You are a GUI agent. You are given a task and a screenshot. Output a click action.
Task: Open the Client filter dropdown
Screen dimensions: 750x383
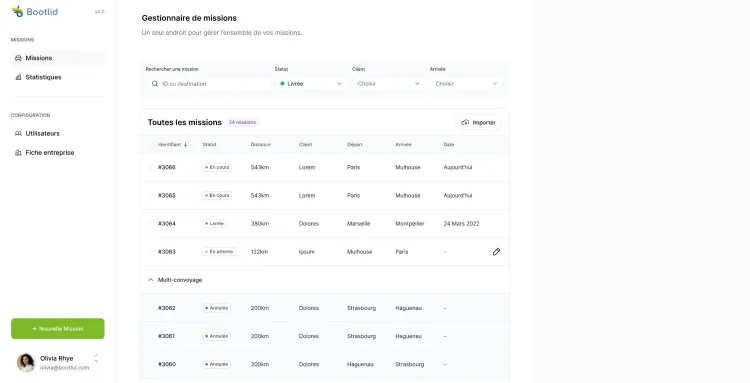click(388, 84)
